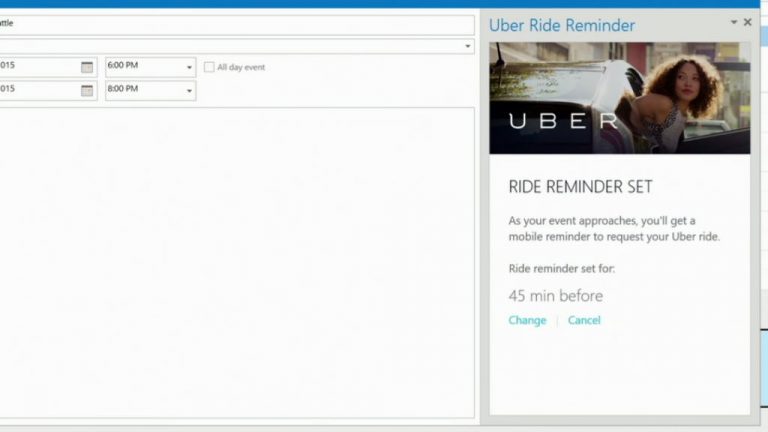Screen dimensions: 768x432
Task: Click the 'Uber Ride Reminder' pane title
Action: (x=562, y=25)
